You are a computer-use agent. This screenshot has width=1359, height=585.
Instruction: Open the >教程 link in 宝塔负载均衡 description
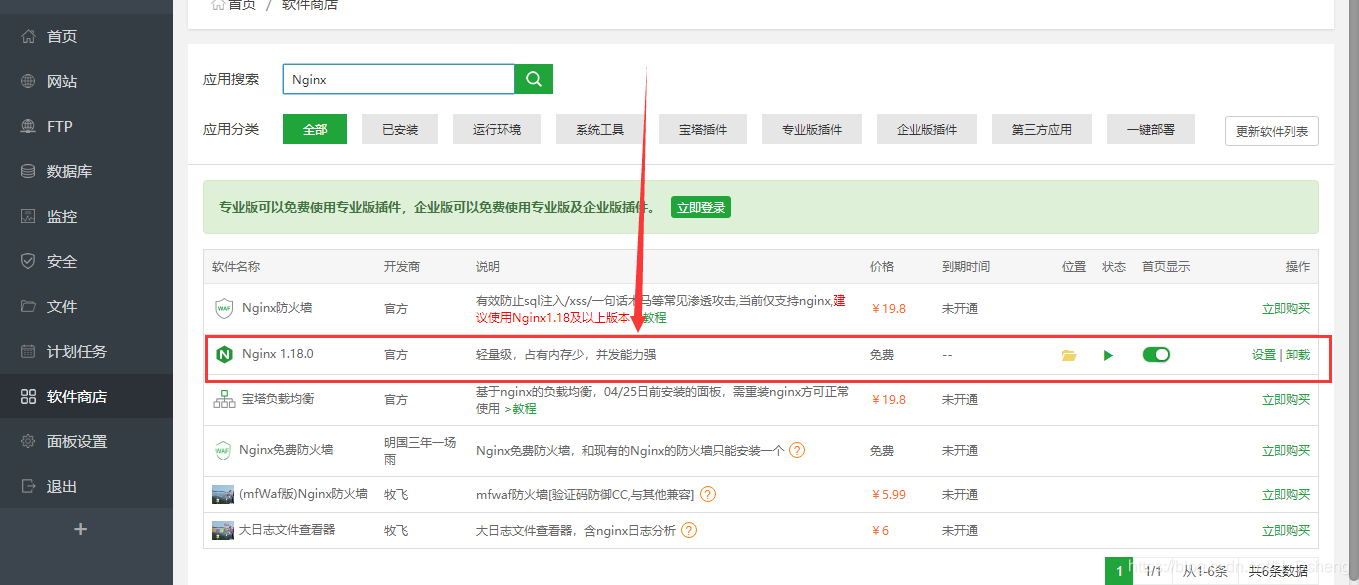(520, 409)
